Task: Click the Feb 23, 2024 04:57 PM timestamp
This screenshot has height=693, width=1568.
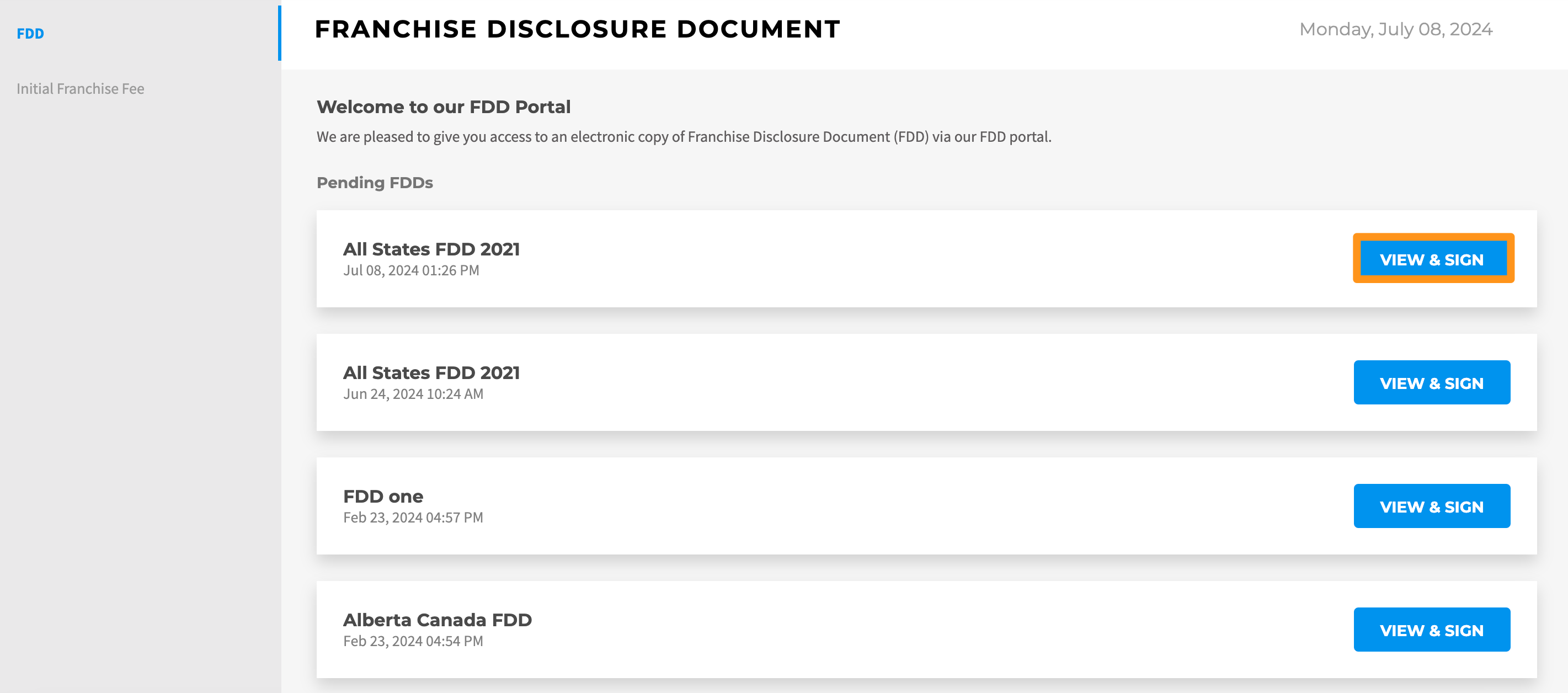Action: pyautogui.click(x=413, y=518)
